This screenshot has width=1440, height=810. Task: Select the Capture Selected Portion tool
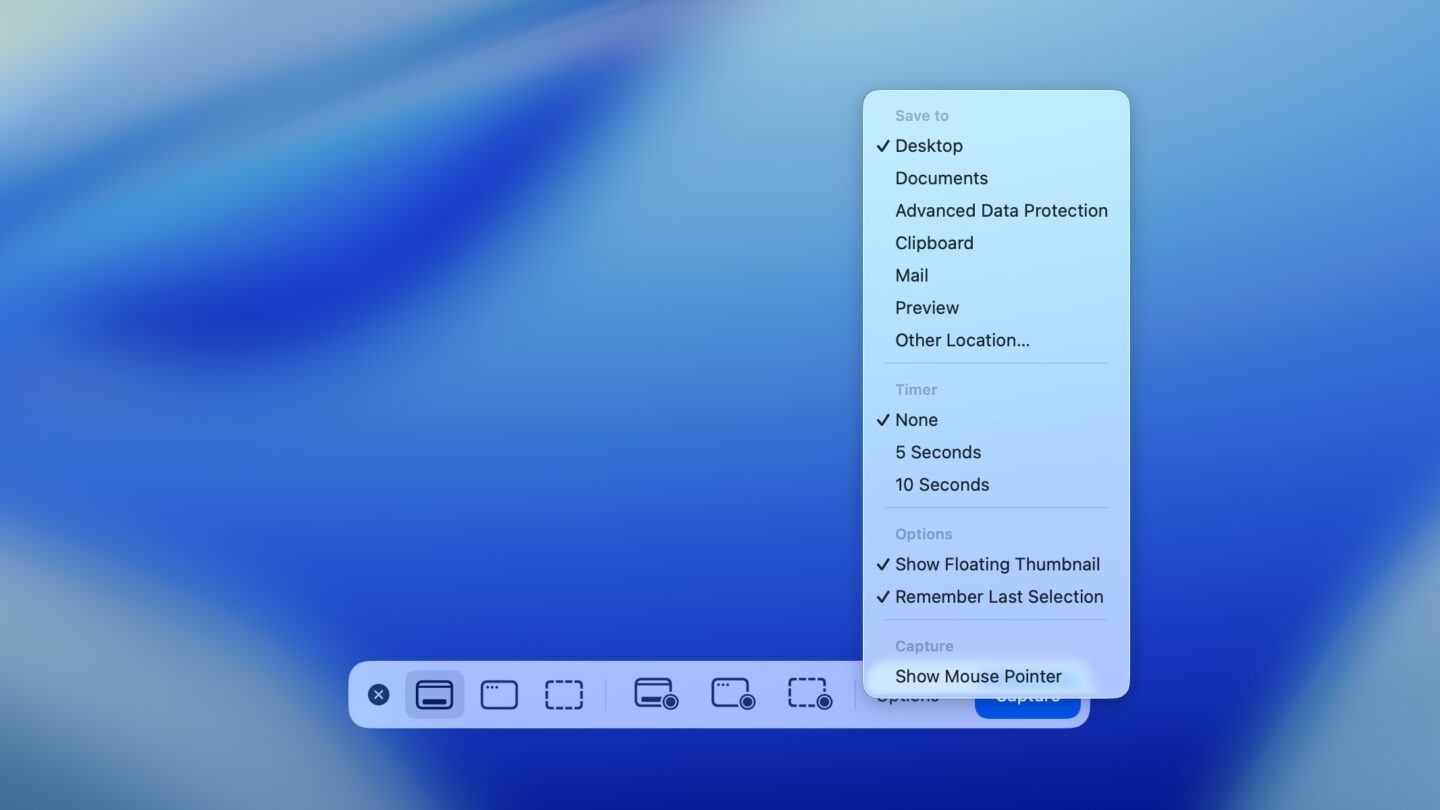pos(564,694)
